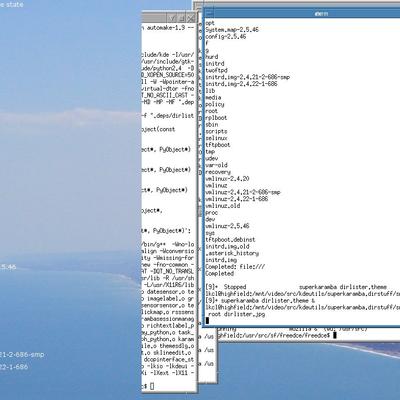Click the scripts entry in xterm output

216,131
